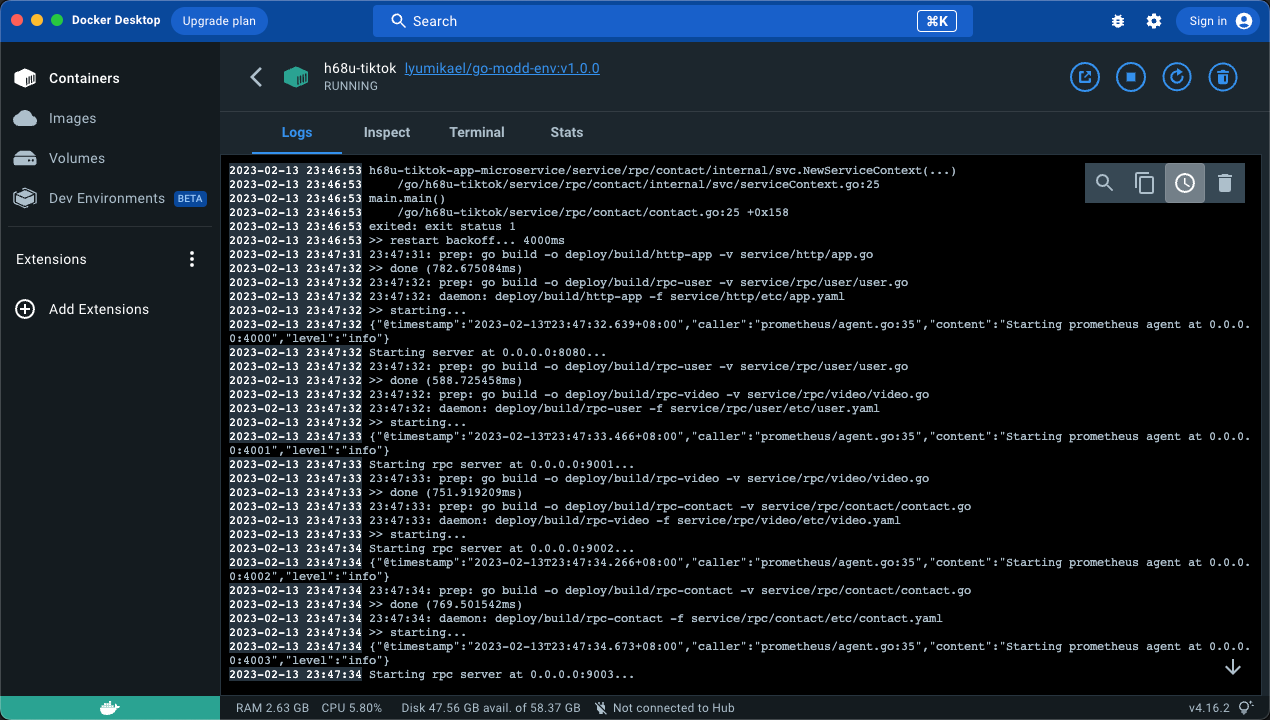Switch to the Inspect tab
The width and height of the screenshot is (1270, 720).
point(387,132)
